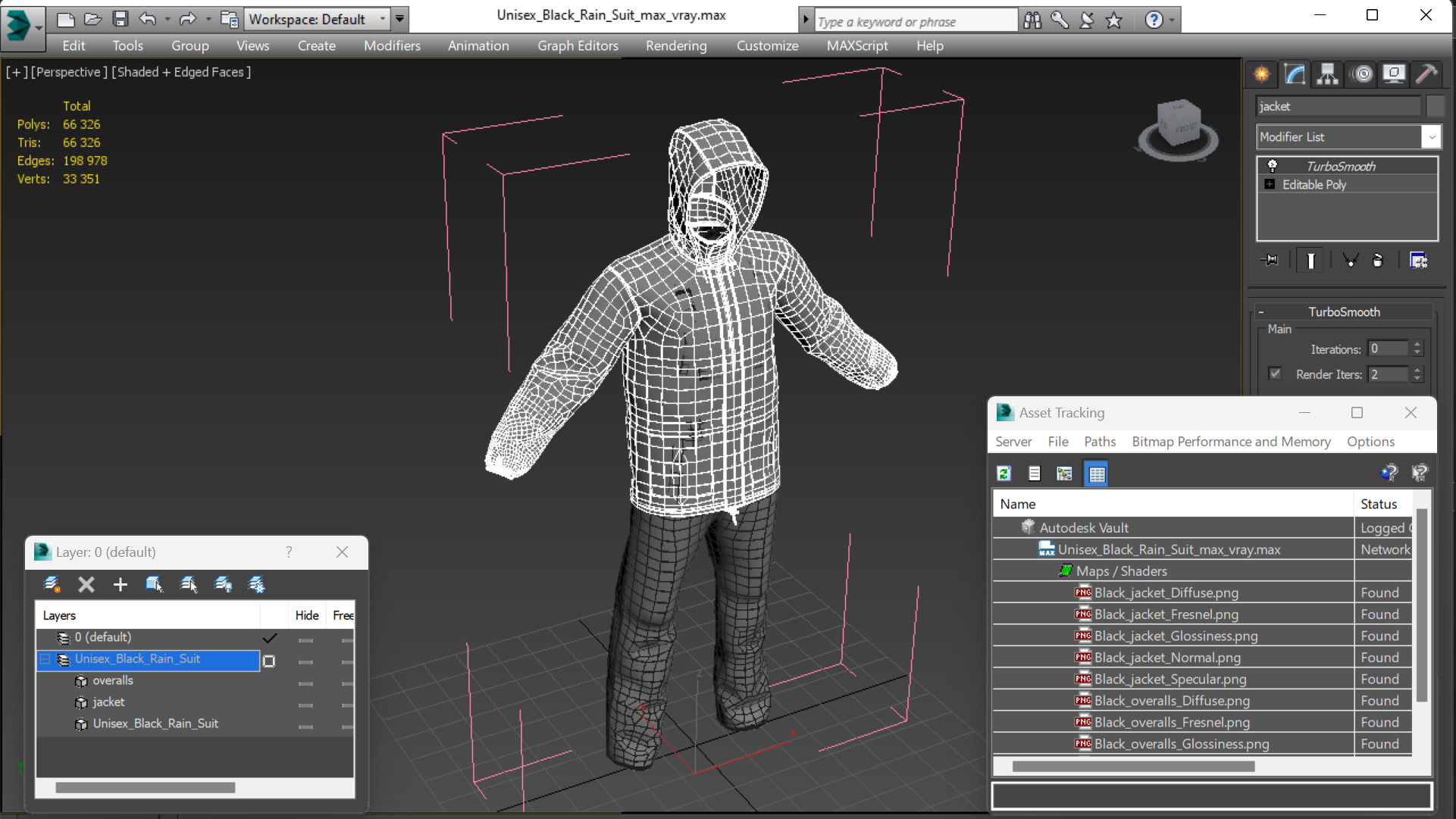Toggle Hide for the overalls object

tap(306, 683)
